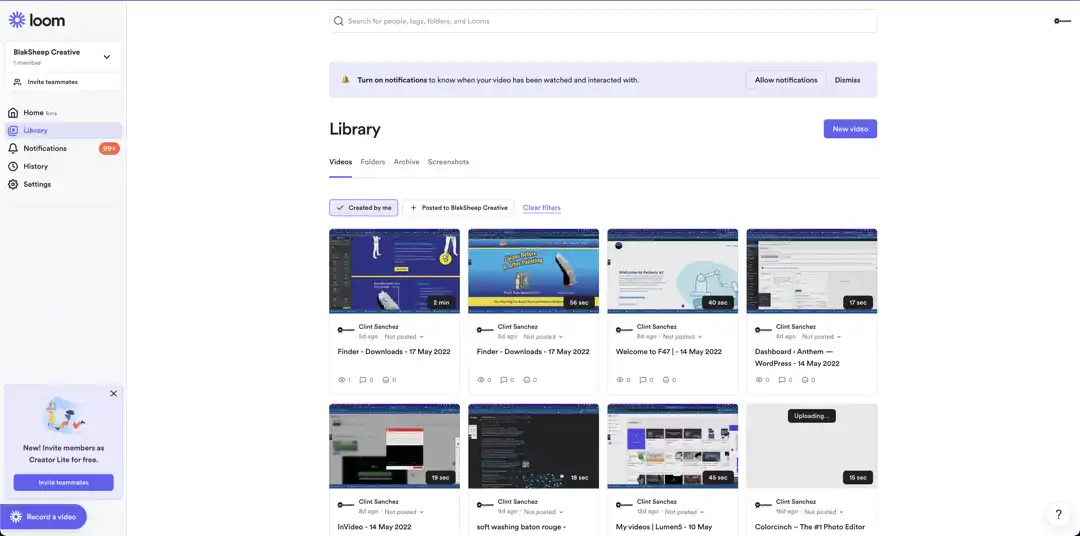Open Not posted dropdown on soft washing card
The width and height of the screenshot is (1080, 536).
coord(543,512)
